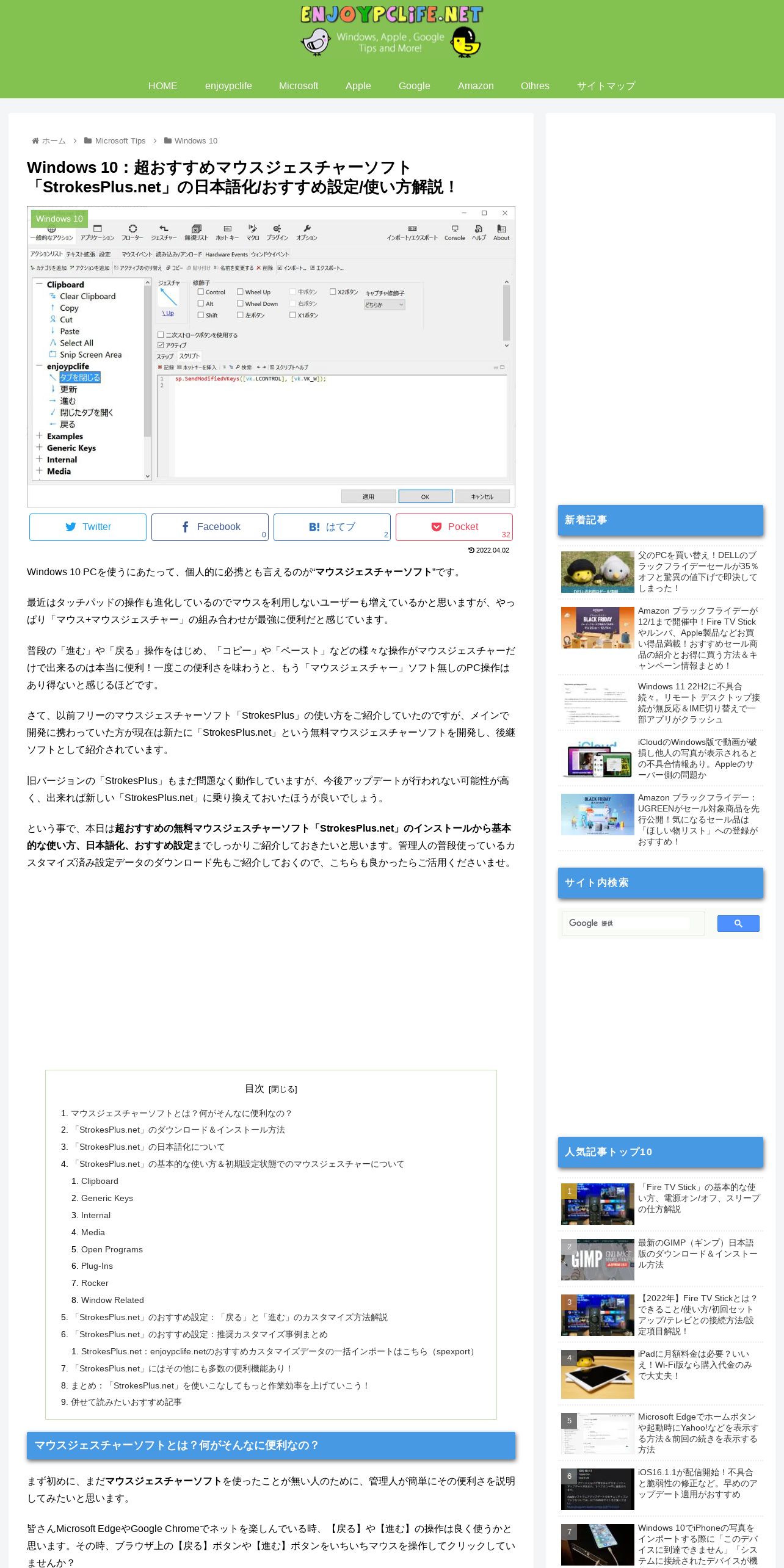Open the Google menu item
784x1568 pixels.
click(415, 86)
